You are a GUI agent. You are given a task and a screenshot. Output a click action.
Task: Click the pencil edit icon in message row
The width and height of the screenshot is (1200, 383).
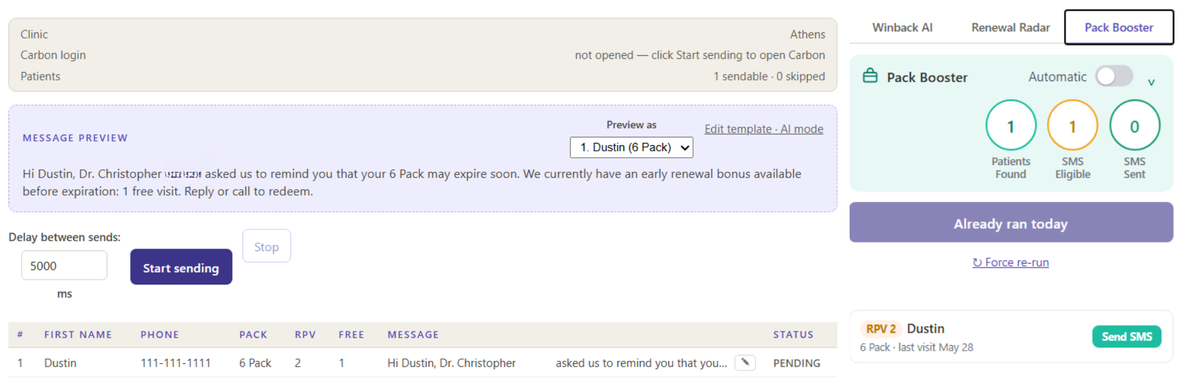[x=744, y=363]
